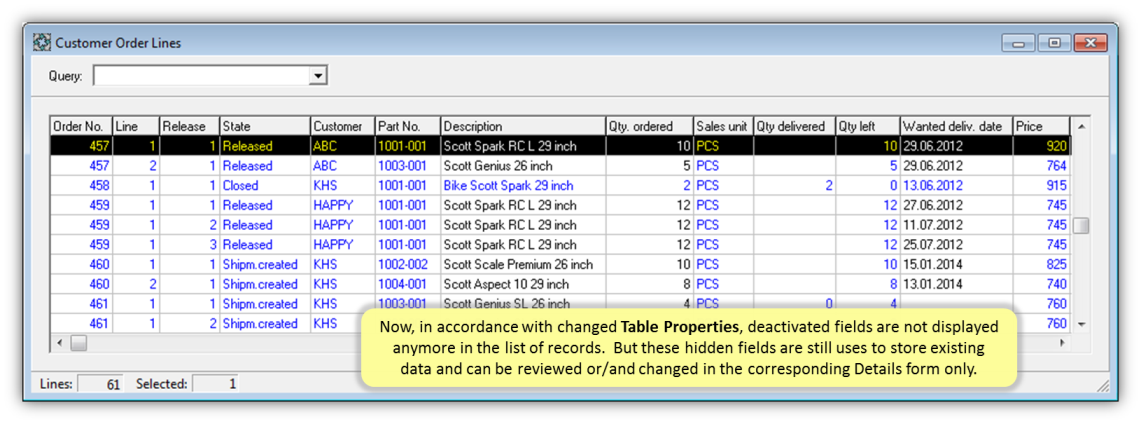Sort by the Order No. column header

pyautogui.click(x=80, y=127)
